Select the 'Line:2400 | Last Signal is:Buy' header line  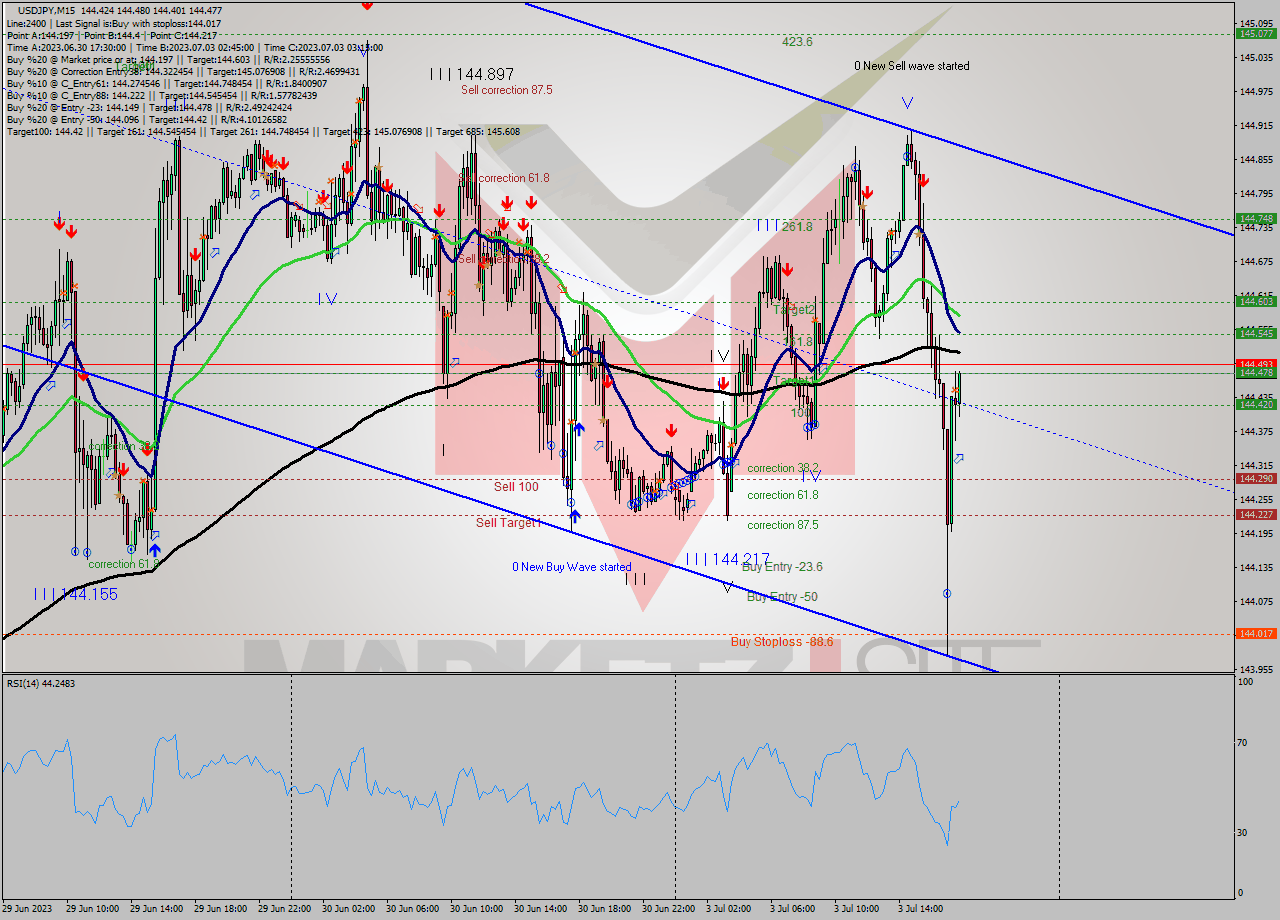coord(114,23)
